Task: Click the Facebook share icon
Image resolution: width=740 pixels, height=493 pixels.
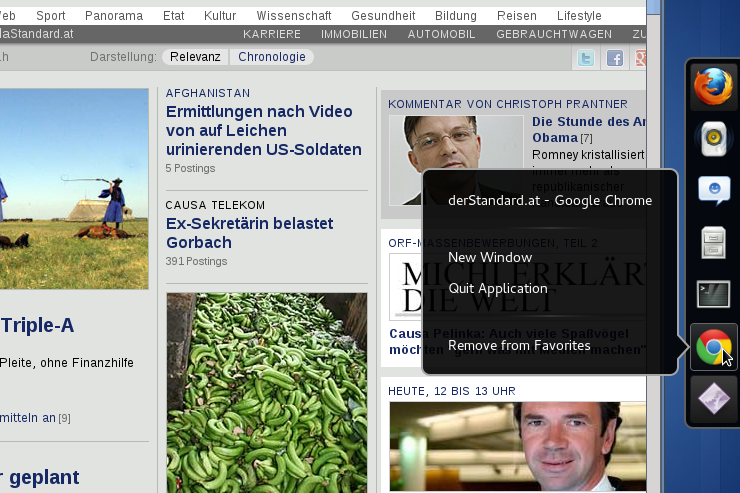Action: 615,58
